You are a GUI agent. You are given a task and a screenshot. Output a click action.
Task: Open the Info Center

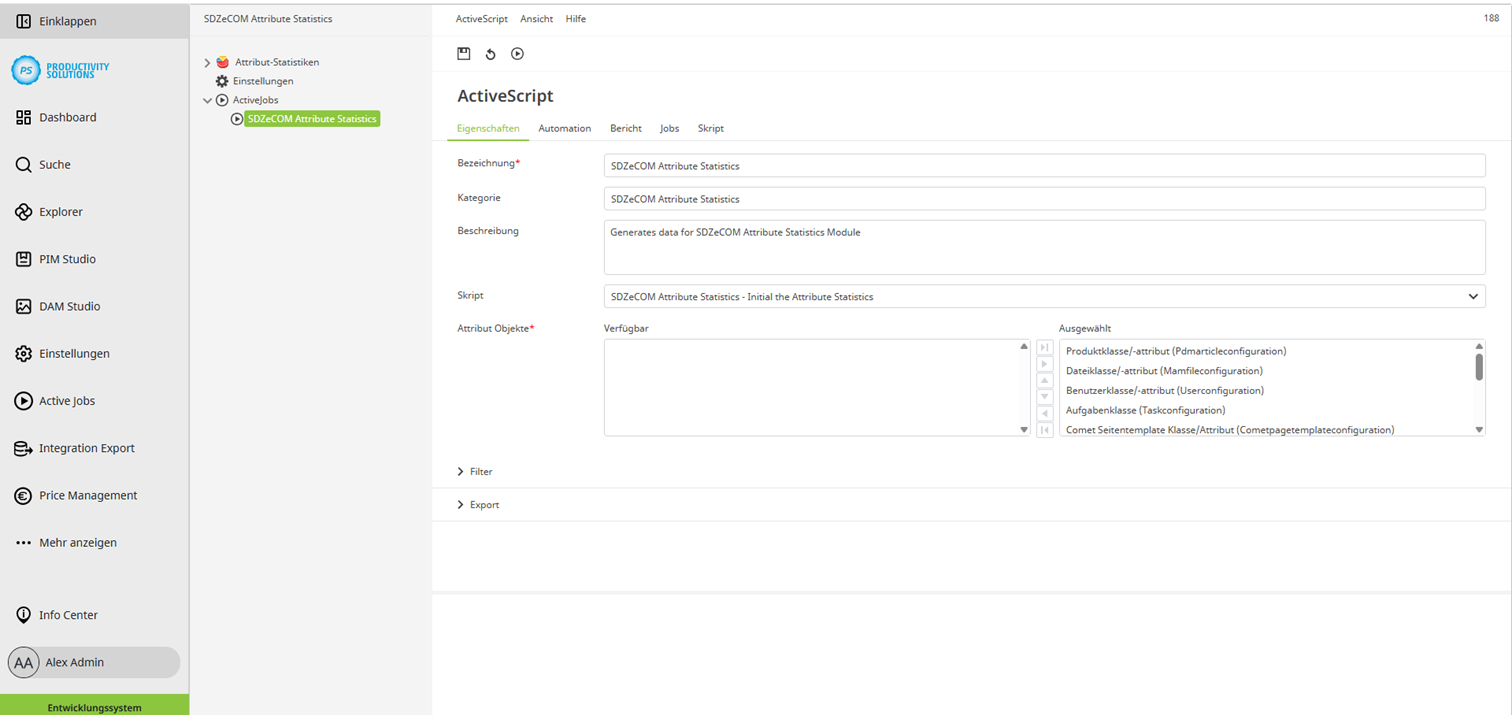coord(68,615)
